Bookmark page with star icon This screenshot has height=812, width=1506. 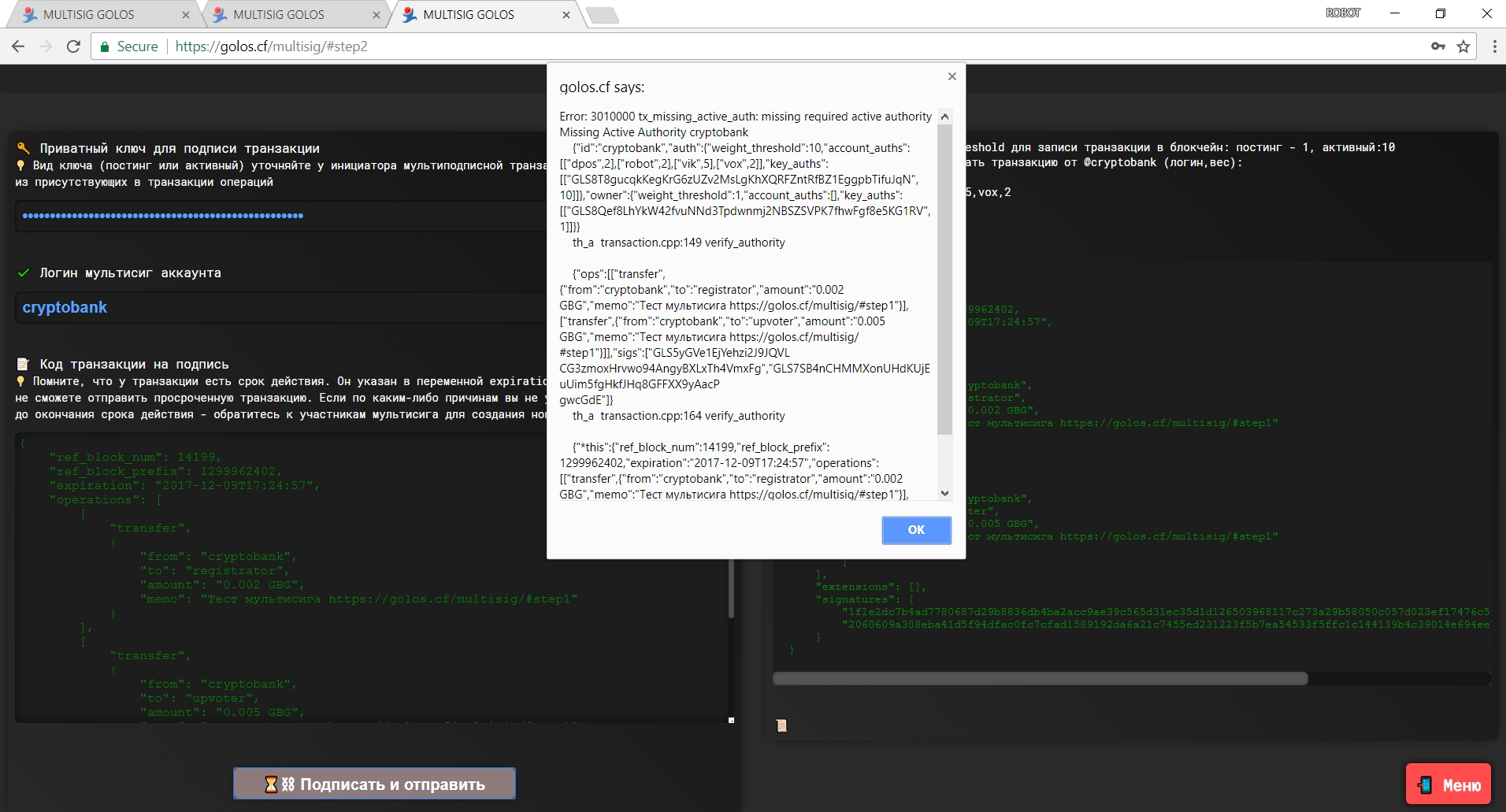tap(1463, 46)
